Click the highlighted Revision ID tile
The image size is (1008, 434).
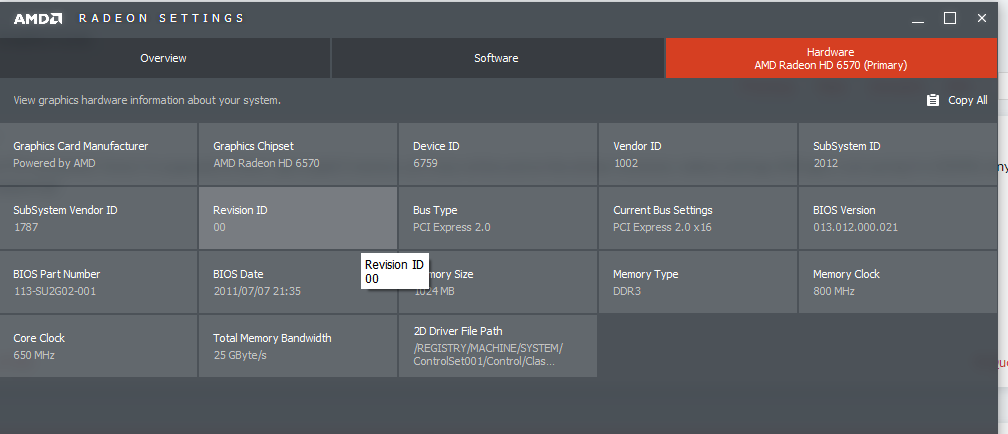tap(298, 218)
